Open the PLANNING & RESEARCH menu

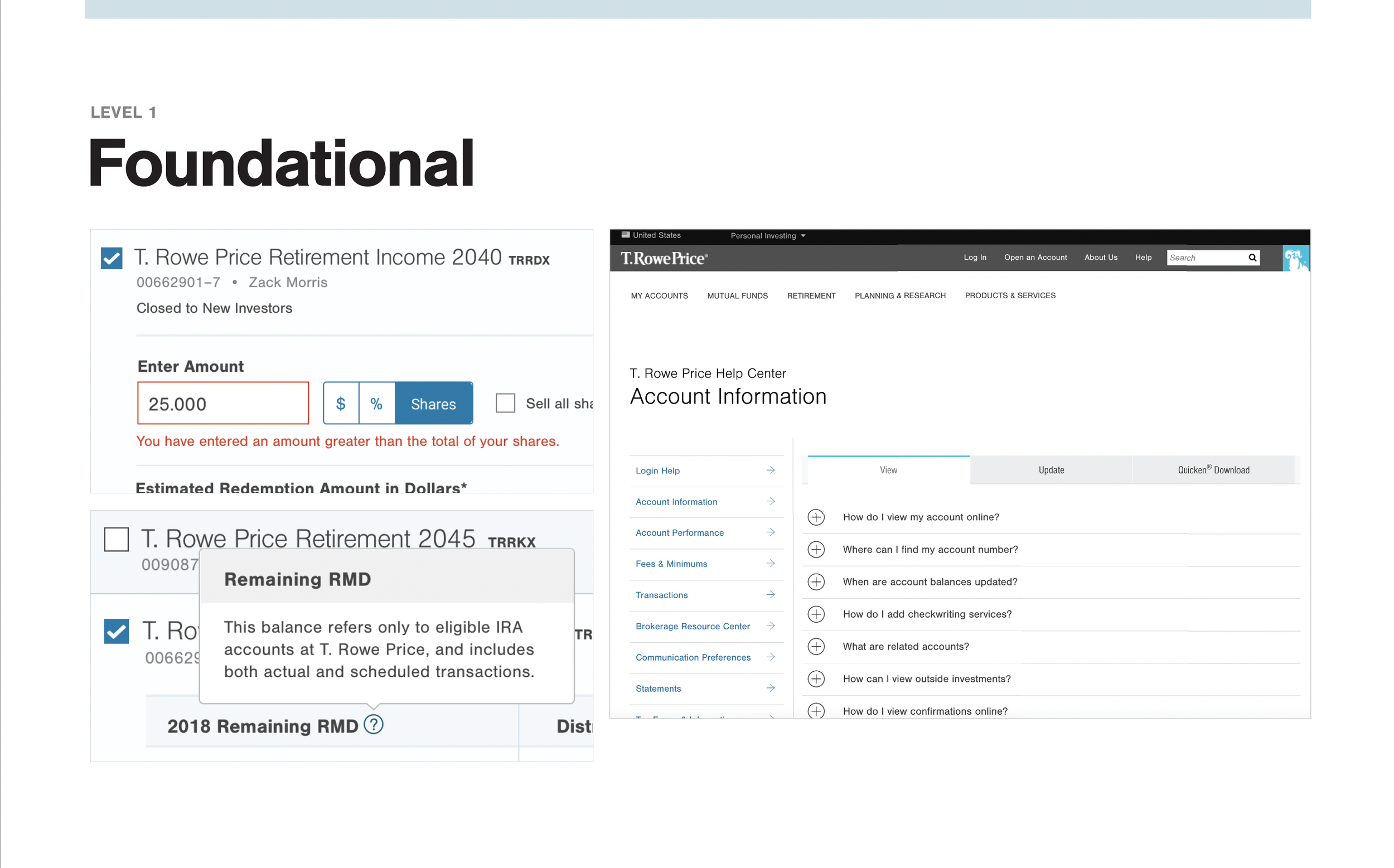pos(899,295)
